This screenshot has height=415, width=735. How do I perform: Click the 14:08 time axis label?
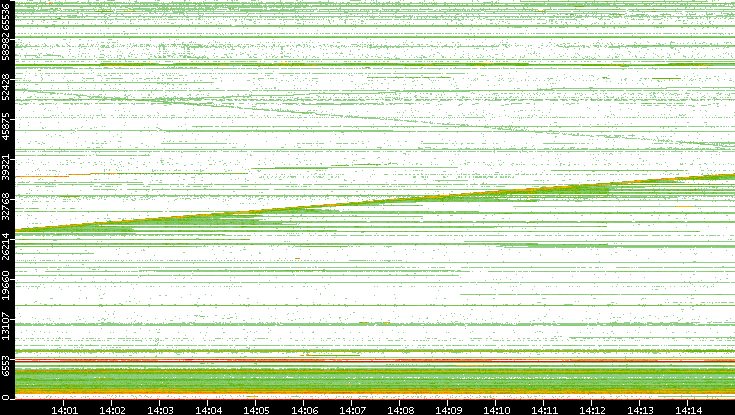[x=401, y=410]
